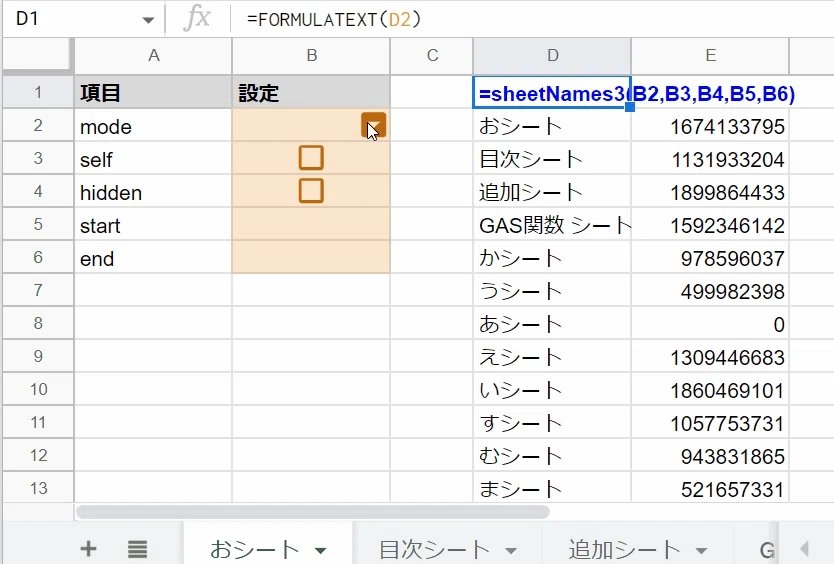
Task: Select the cell with value 1674133795
Action: pos(710,125)
